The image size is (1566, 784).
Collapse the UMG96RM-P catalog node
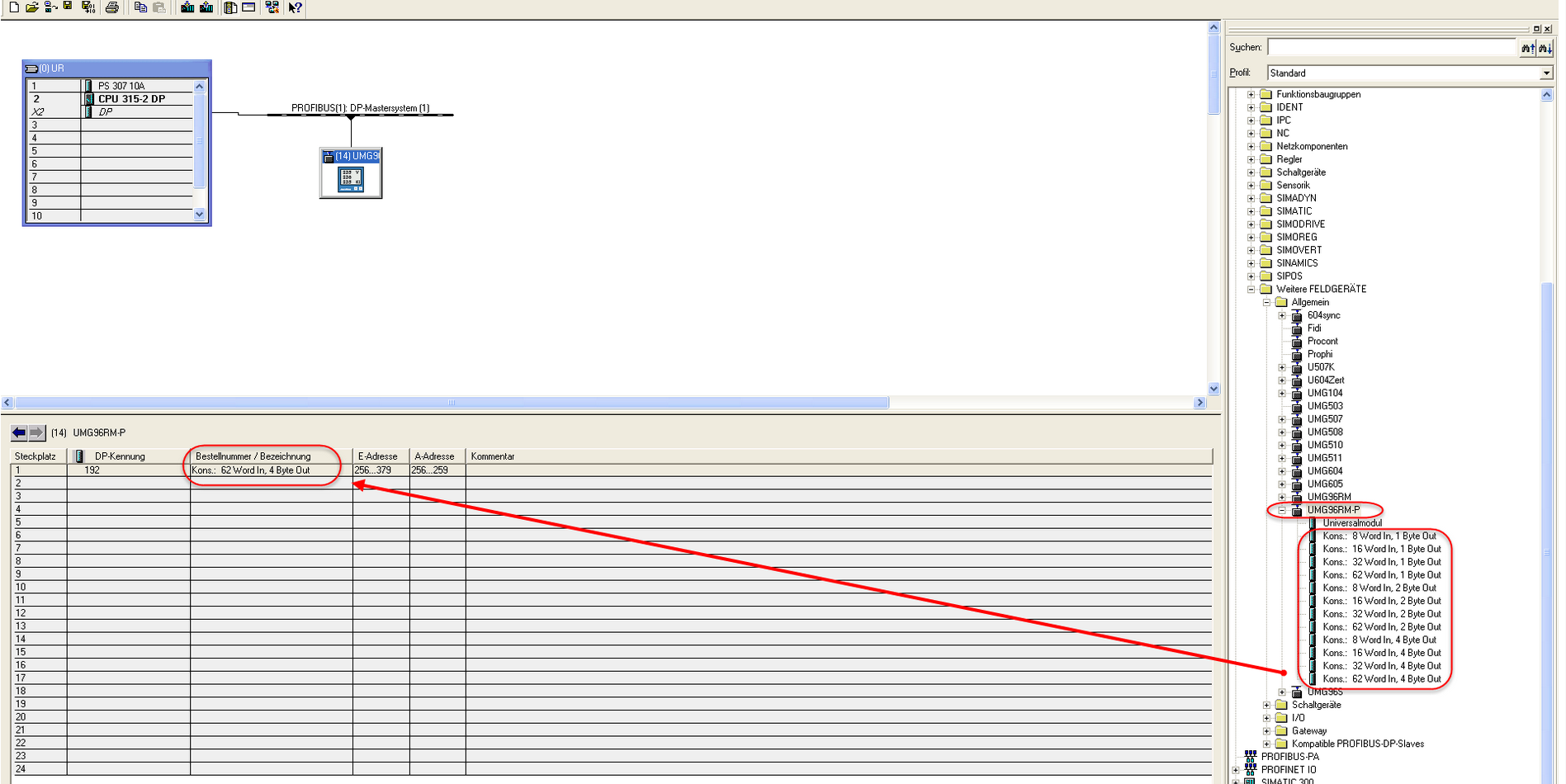click(x=1282, y=511)
